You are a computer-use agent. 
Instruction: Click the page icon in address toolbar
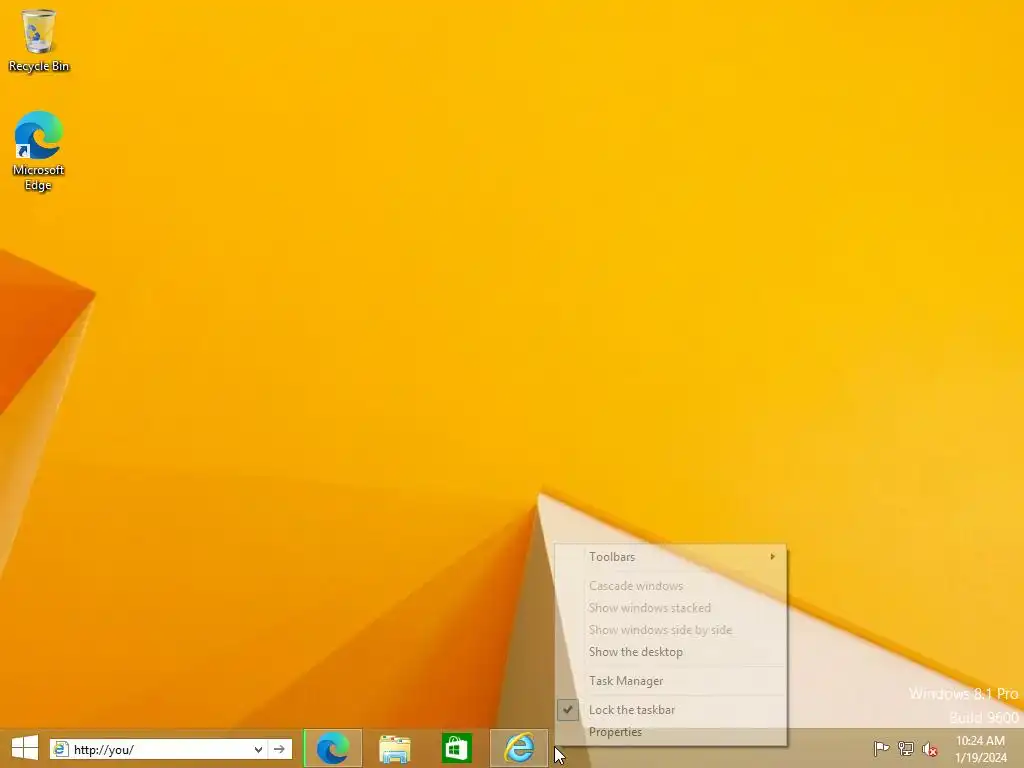point(61,749)
